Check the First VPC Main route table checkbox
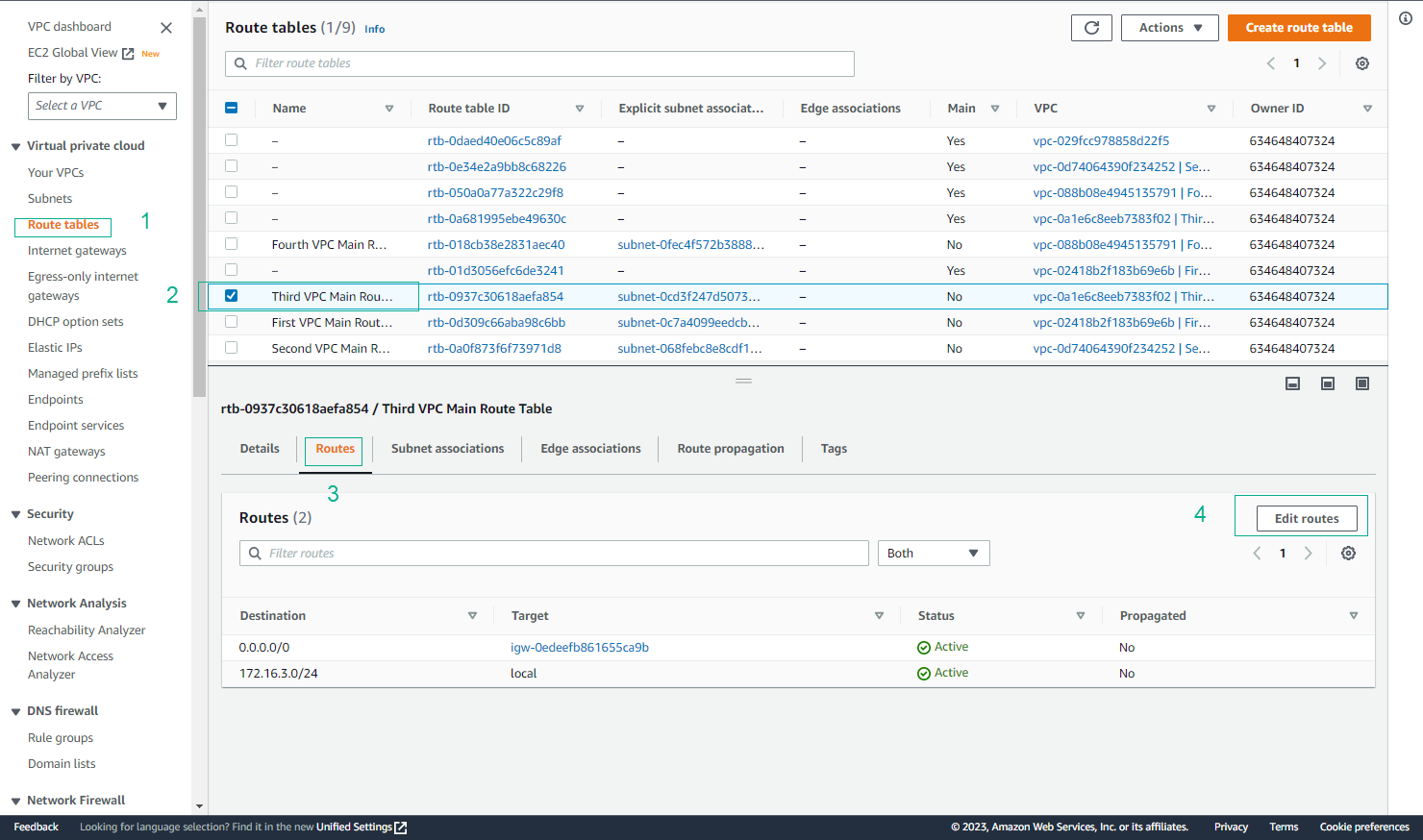1423x840 pixels. click(231, 322)
